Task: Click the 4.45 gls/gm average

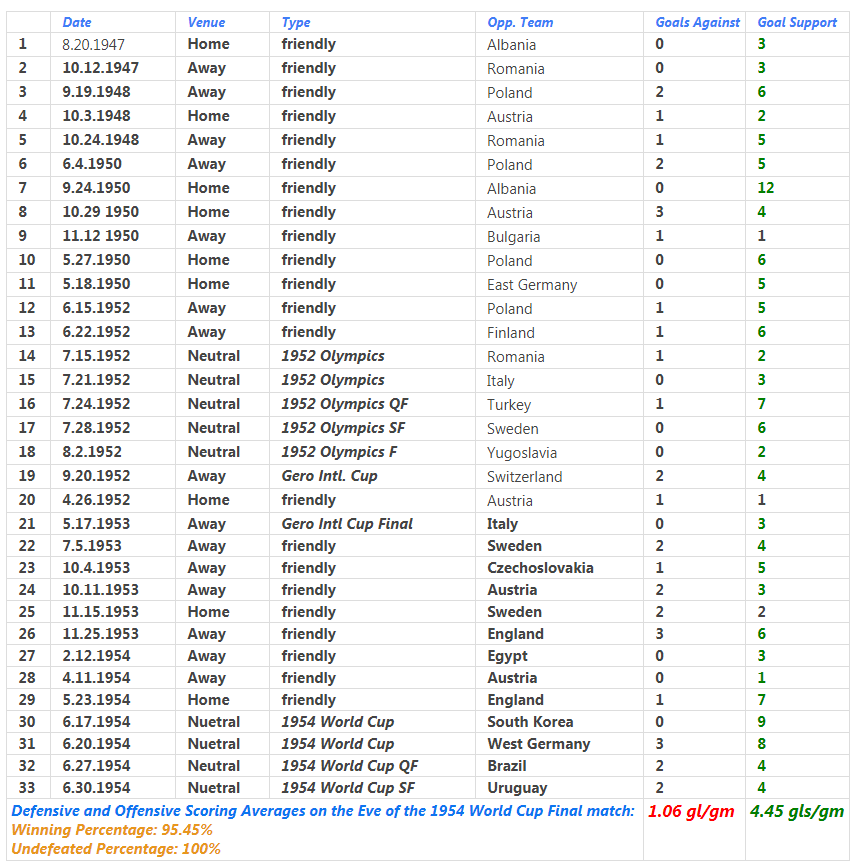Action: [797, 812]
